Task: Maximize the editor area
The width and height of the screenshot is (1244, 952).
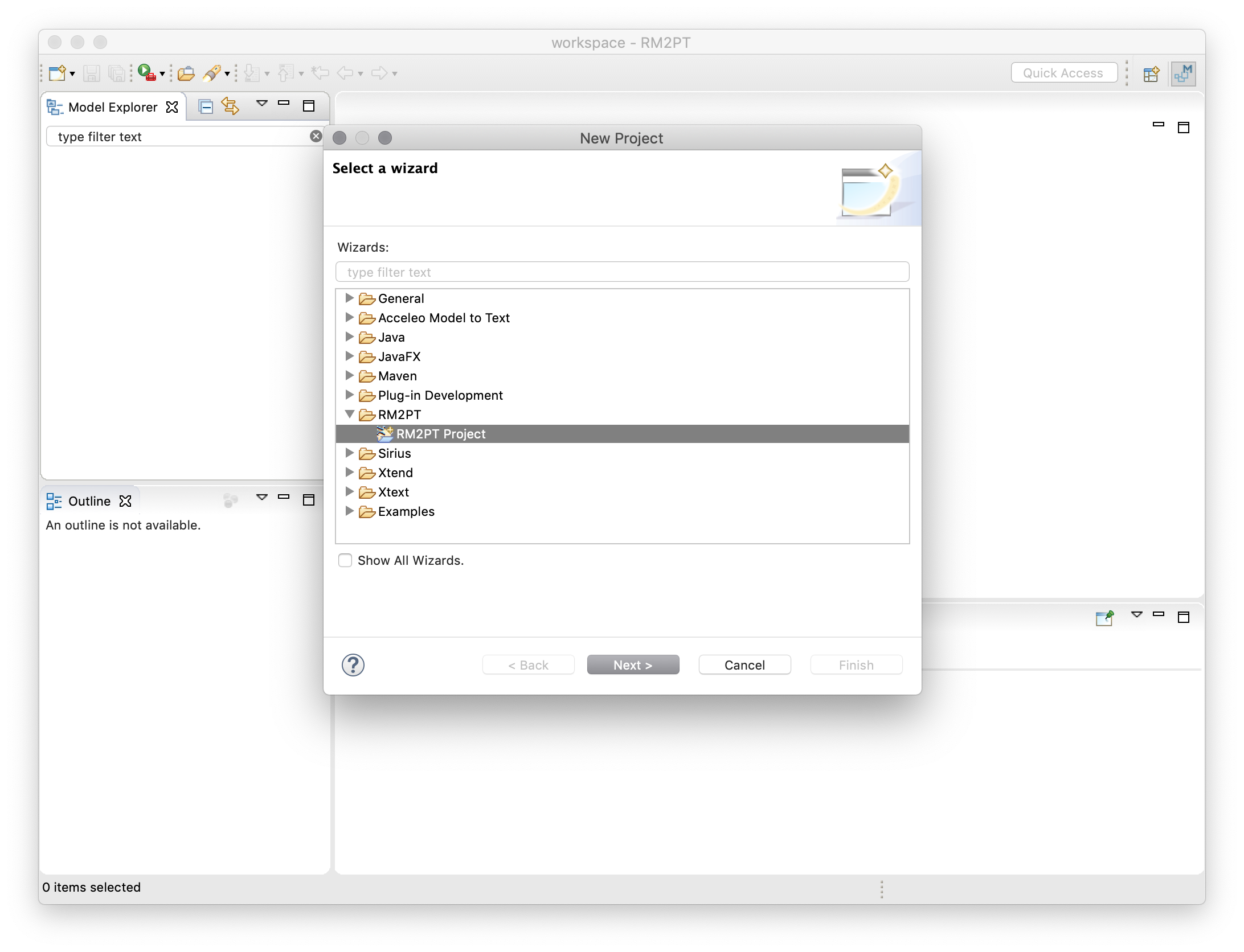Action: [x=1184, y=127]
